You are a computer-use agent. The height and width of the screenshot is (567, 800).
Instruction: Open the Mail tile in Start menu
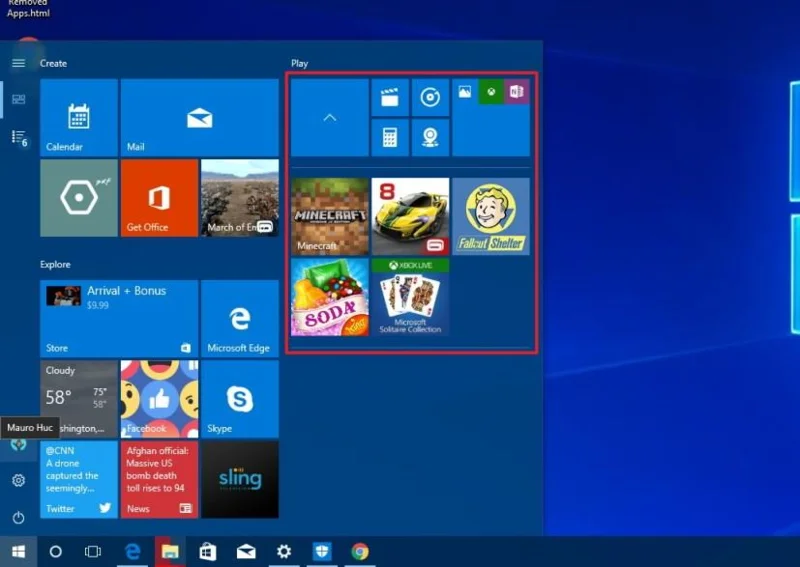click(199, 117)
